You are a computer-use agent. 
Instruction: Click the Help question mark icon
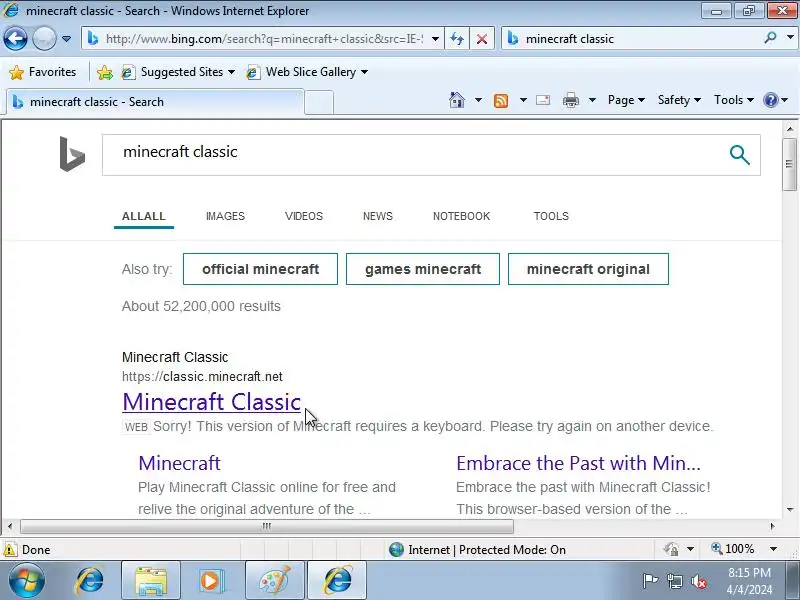click(770, 100)
